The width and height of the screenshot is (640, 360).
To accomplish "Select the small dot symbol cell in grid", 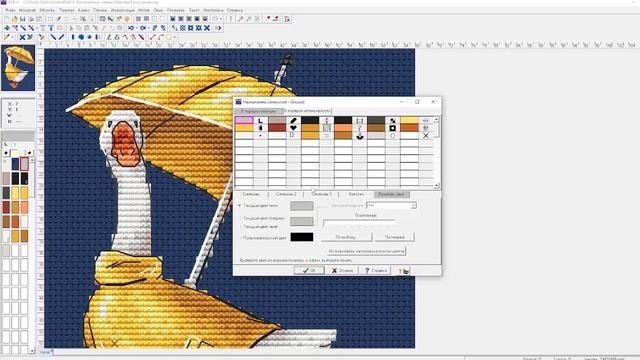I will pos(260,136).
